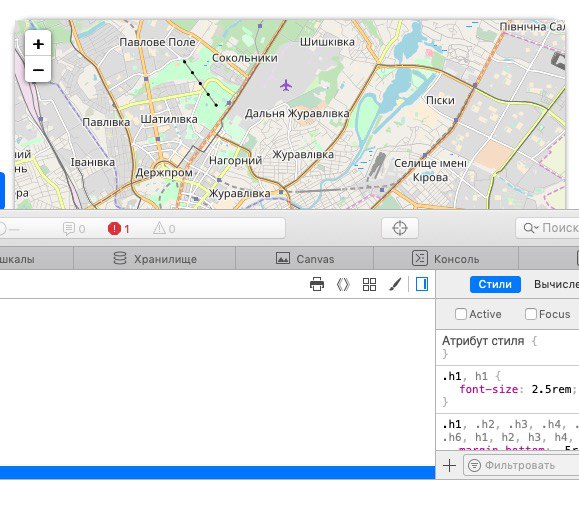Click the Селище імені Кірова label

430,170
